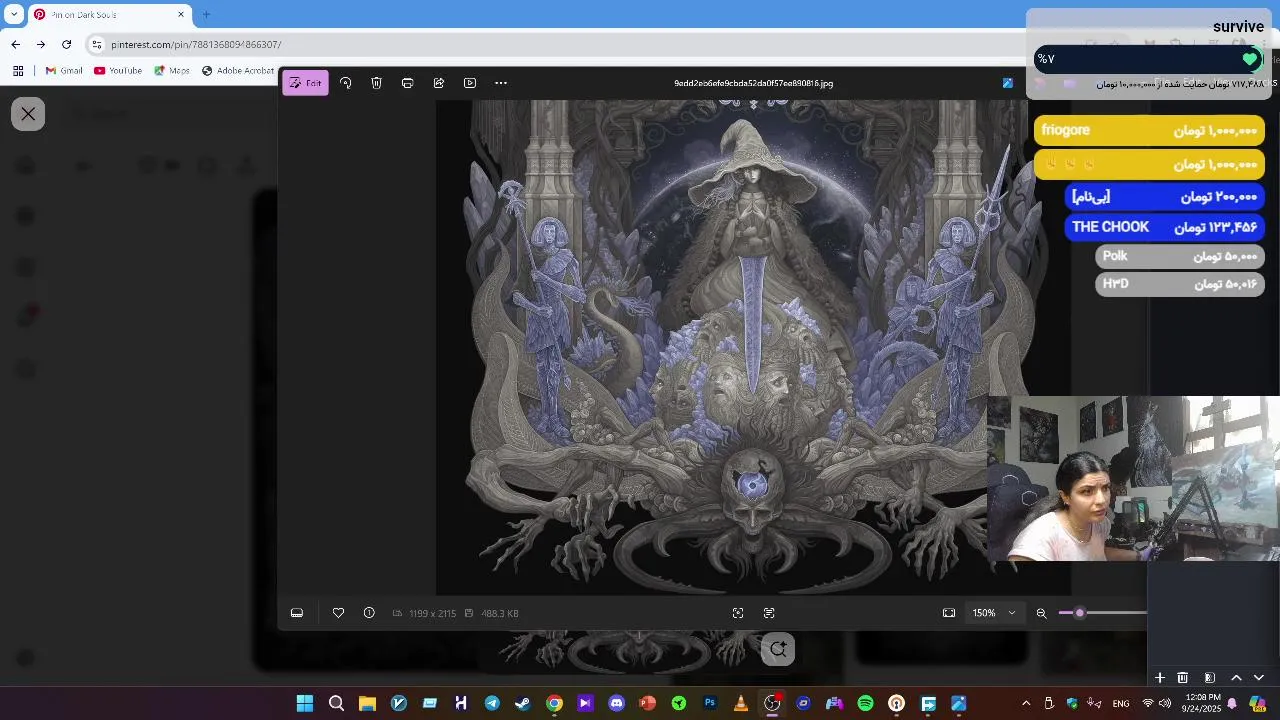The width and height of the screenshot is (1280, 720).
Task: Open Discord from taskbar
Action: point(616,704)
